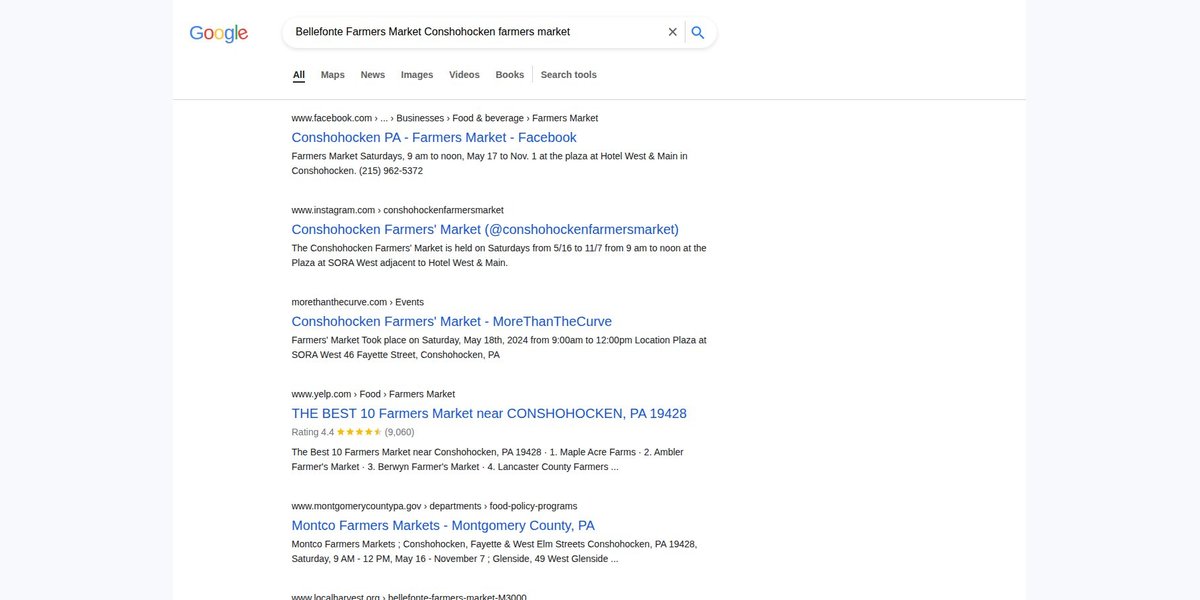The width and height of the screenshot is (1200, 600).
Task: Switch to the Images tab
Action: 417,75
